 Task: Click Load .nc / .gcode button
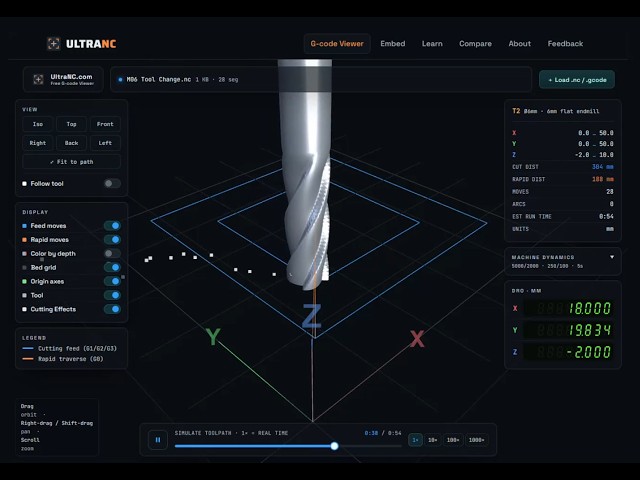[x=577, y=80]
